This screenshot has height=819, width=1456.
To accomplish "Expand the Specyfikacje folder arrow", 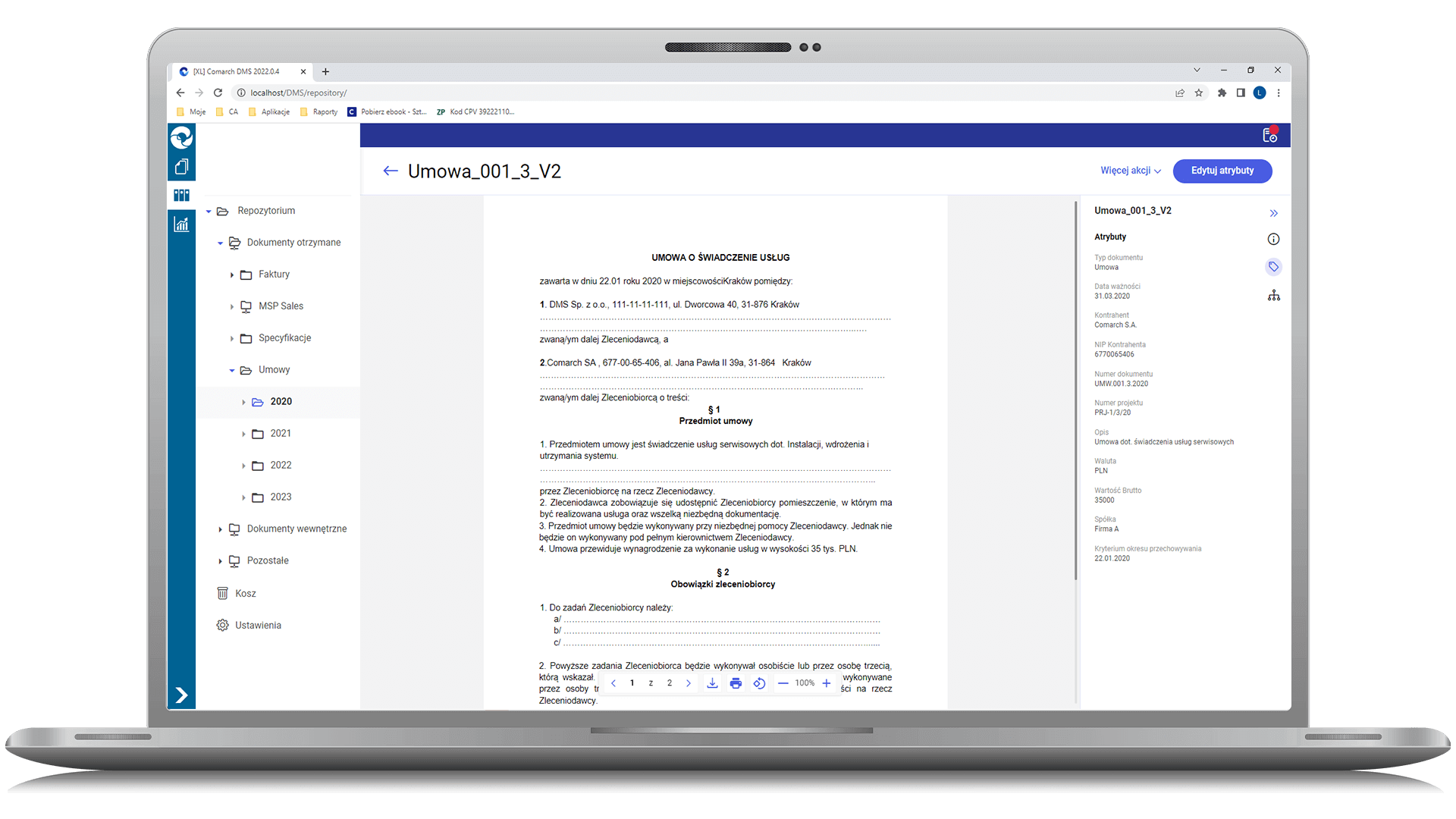I will click(x=232, y=339).
